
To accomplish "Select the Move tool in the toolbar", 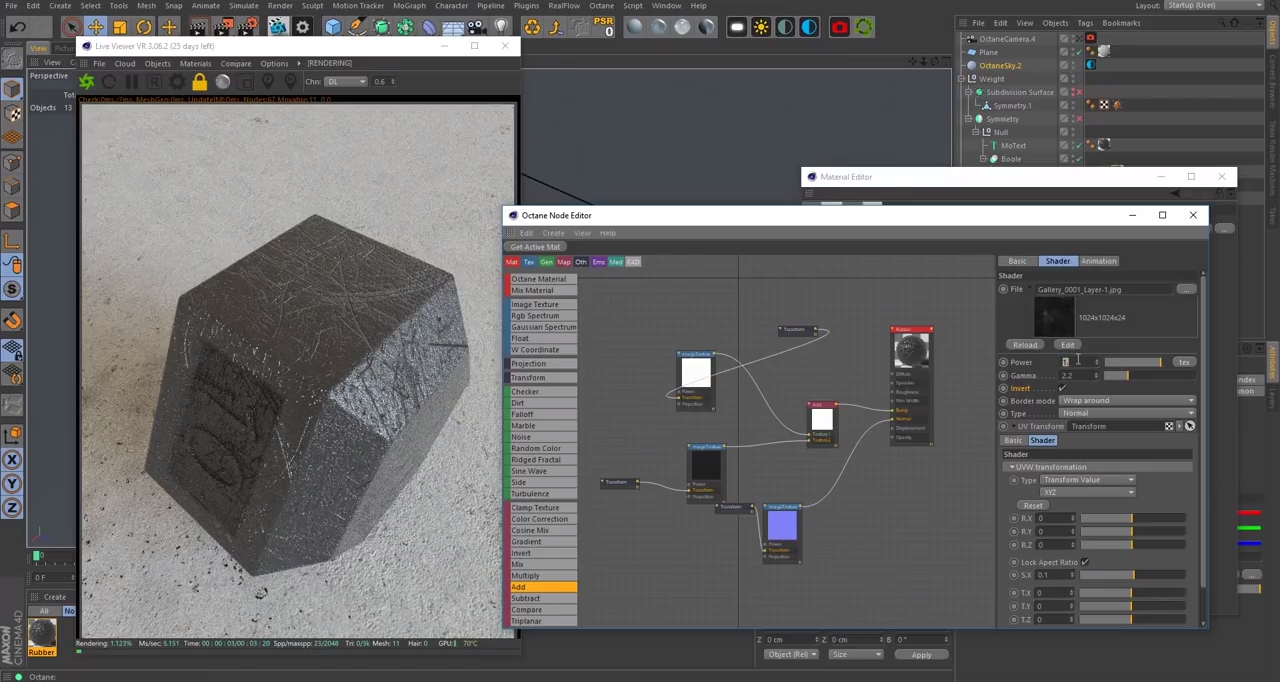I will tap(95, 27).
